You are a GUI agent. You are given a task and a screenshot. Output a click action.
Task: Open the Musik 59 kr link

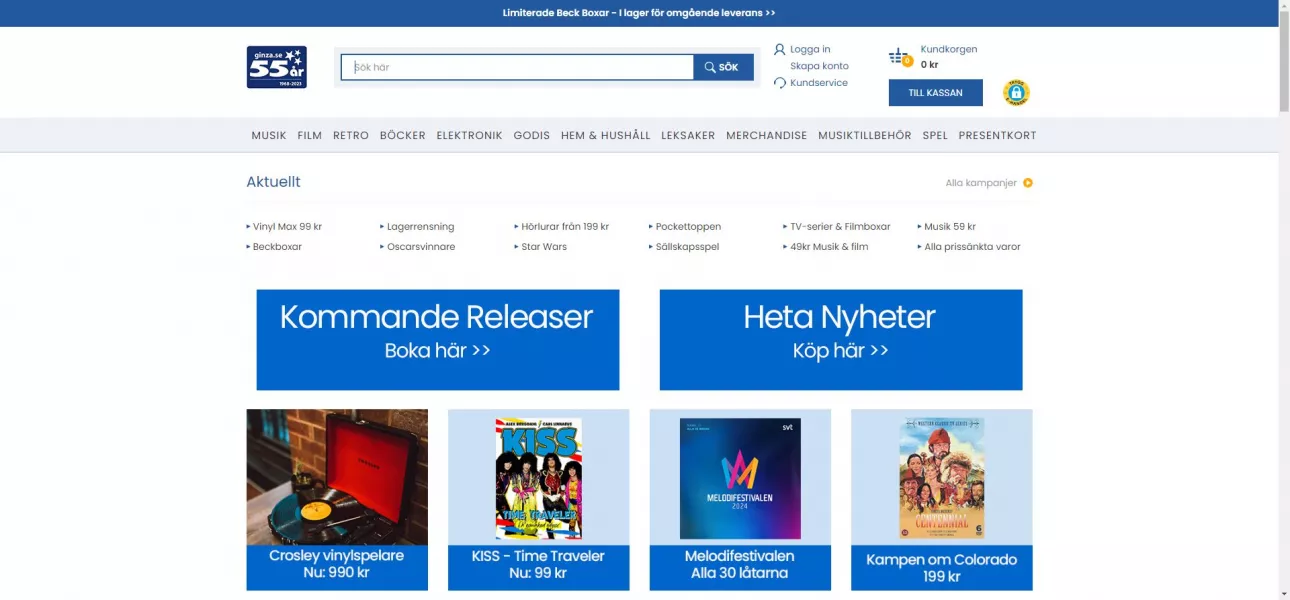950,227
